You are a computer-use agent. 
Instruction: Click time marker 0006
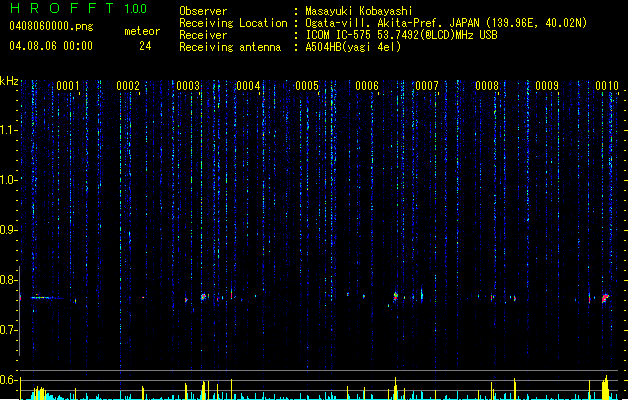pos(367,86)
